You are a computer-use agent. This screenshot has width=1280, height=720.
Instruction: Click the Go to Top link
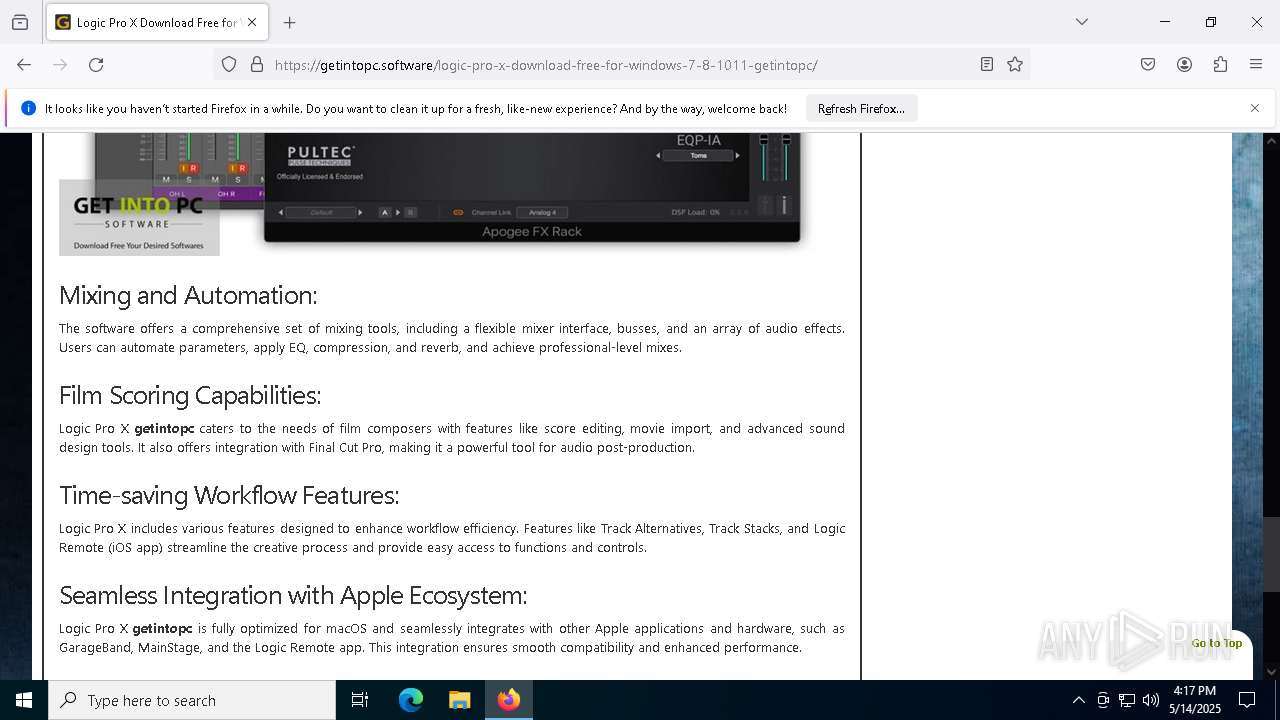point(1217,643)
